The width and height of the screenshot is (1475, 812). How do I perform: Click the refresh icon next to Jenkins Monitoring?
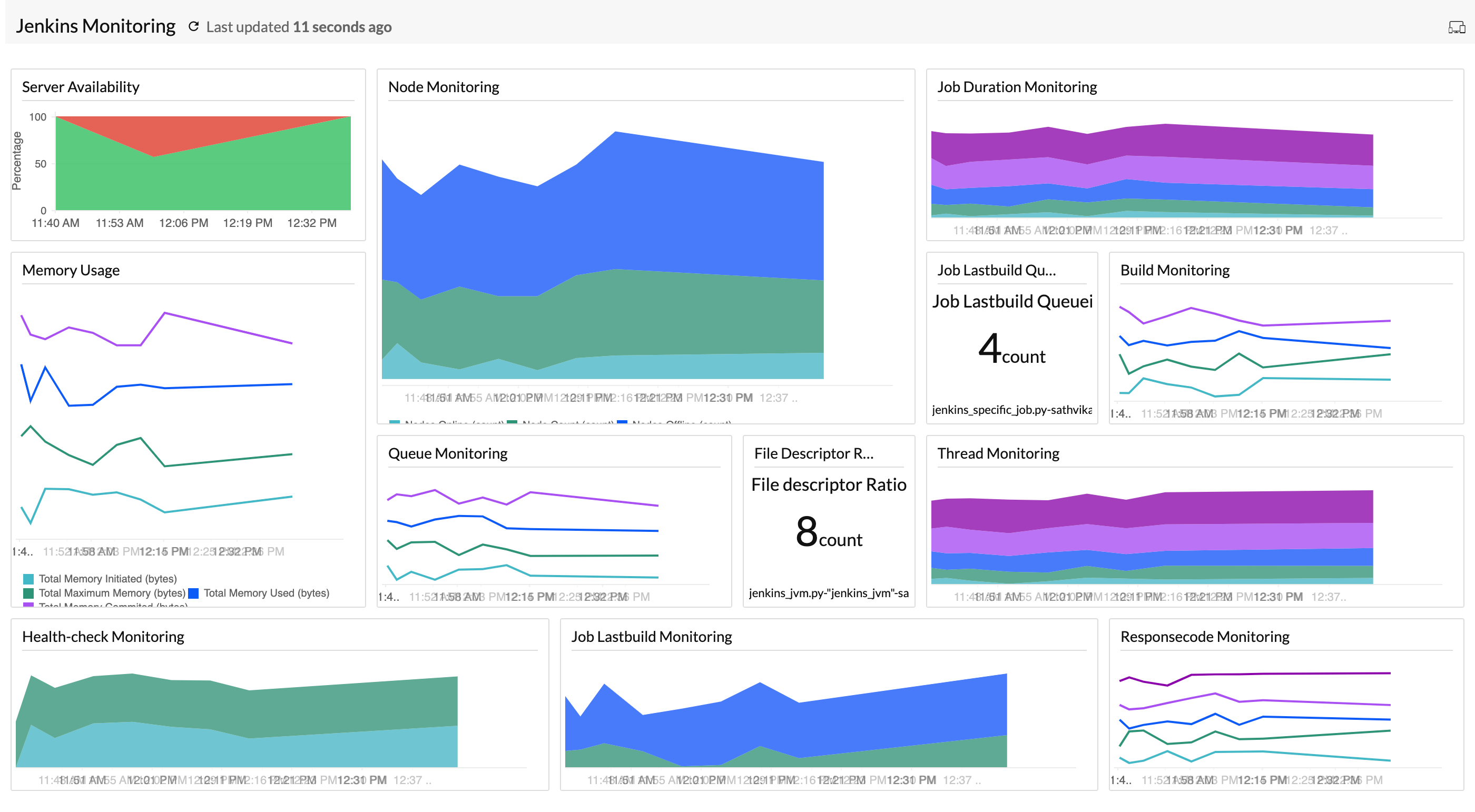click(x=194, y=26)
